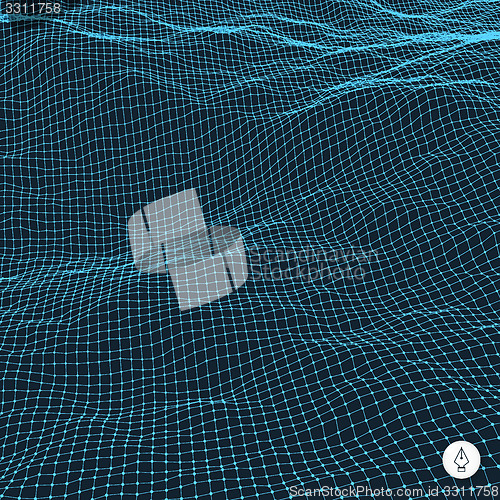500x500 pixels.
Task: Click the ScanStockPhoto.com id 3311758 caption
Action: pyautogui.click(x=394, y=491)
